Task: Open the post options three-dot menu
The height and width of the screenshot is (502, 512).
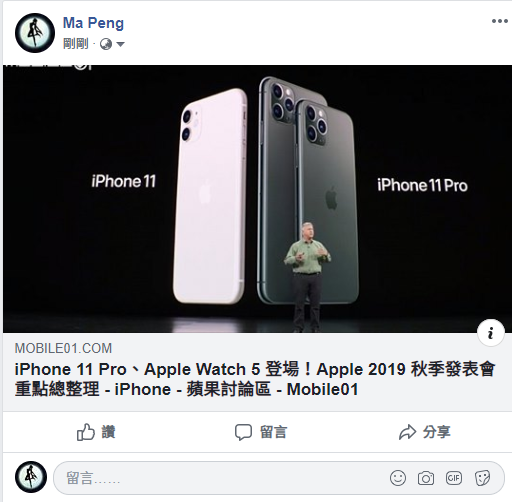Action: click(x=499, y=21)
